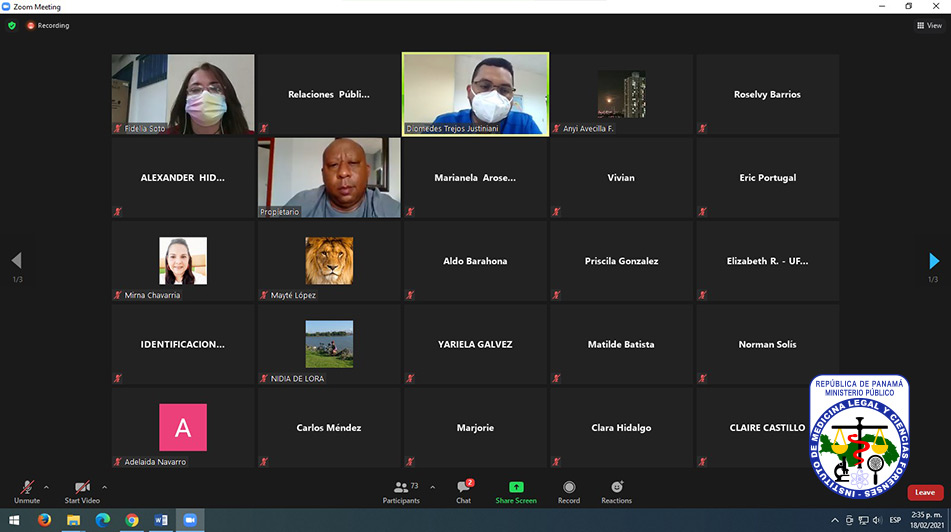Screen dimensions: 951x532
Task: Click the volume speaker tray icon
Action: 876,520
